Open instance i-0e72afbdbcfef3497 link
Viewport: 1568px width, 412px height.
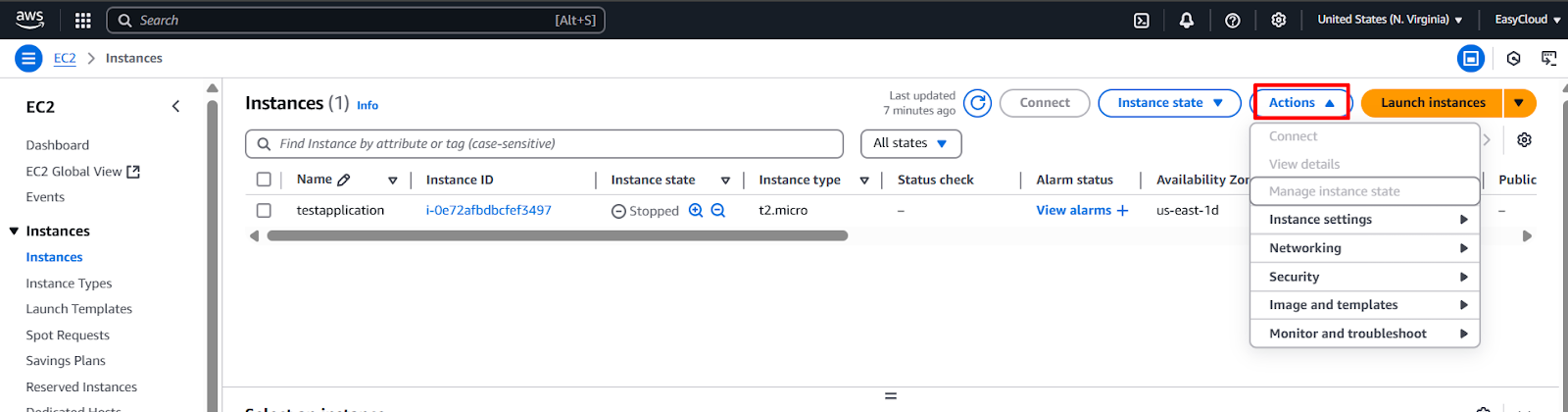coord(488,210)
